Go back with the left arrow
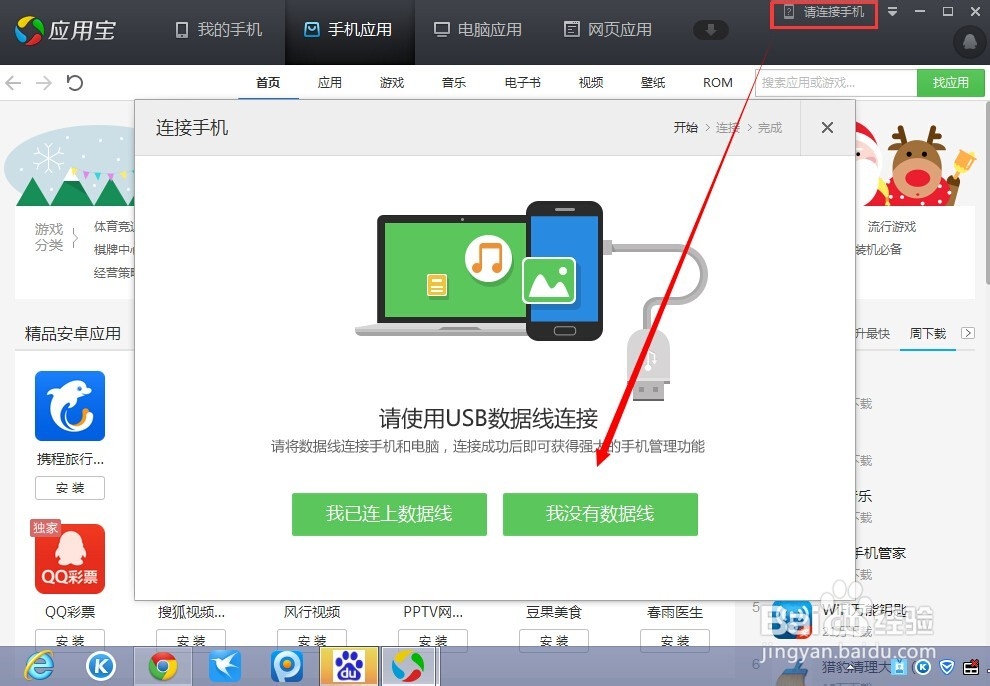This screenshot has width=990, height=686. [x=13, y=83]
